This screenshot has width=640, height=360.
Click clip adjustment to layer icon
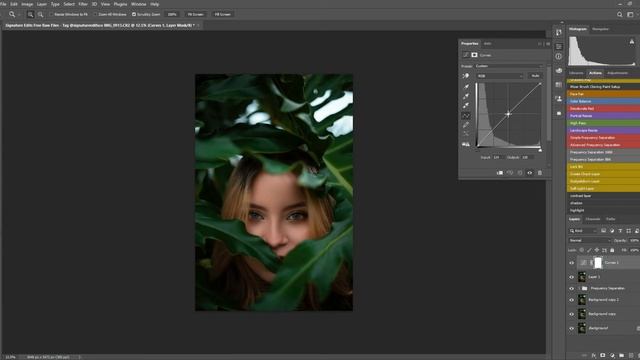(500, 173)
